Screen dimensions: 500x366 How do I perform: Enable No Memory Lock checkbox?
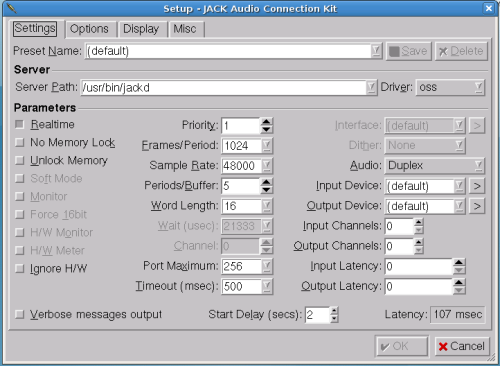[20, 142]
